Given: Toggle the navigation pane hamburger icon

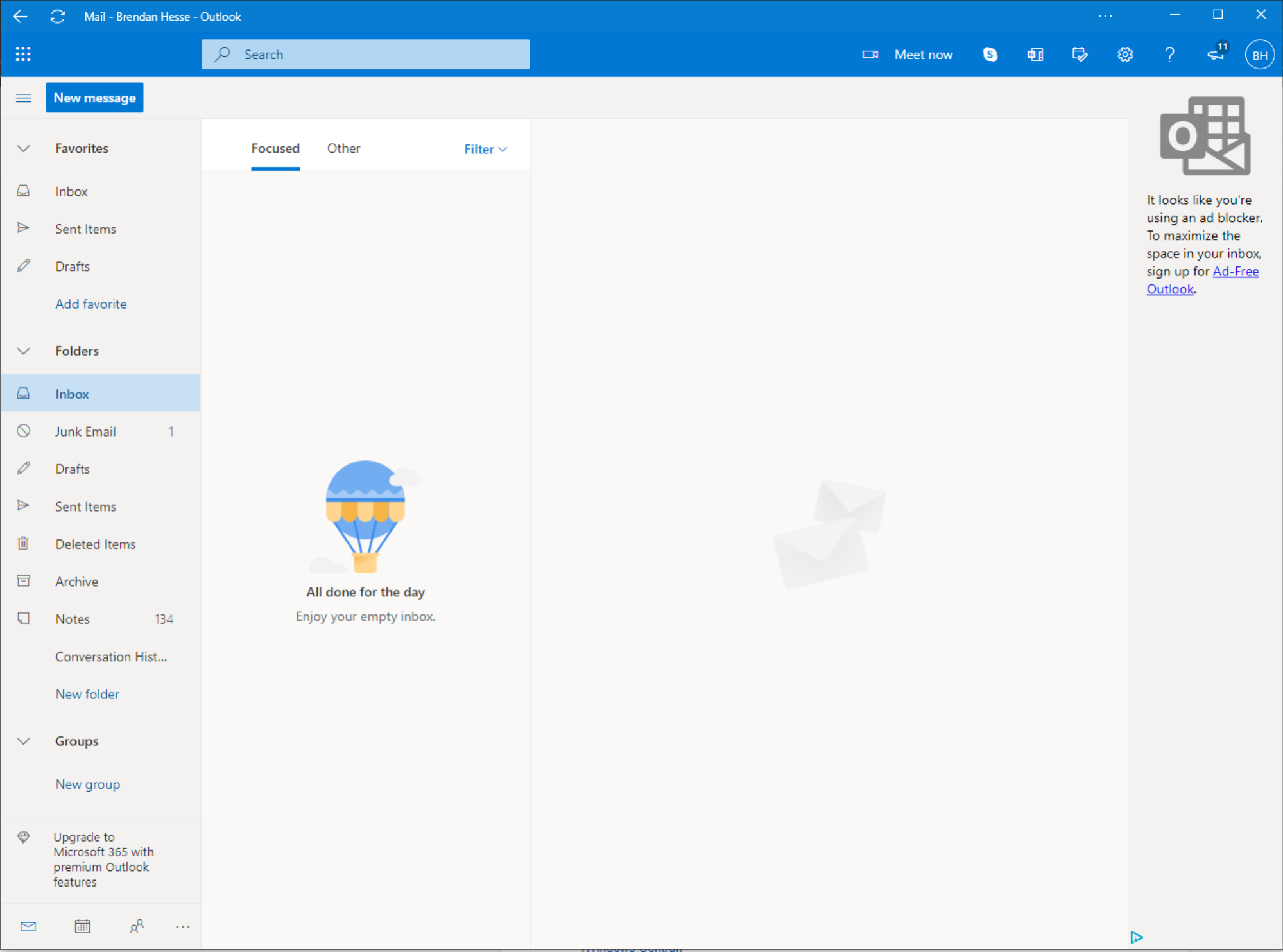Looking at the screenshot, I should pyautogui.click(x=23, y=98).
